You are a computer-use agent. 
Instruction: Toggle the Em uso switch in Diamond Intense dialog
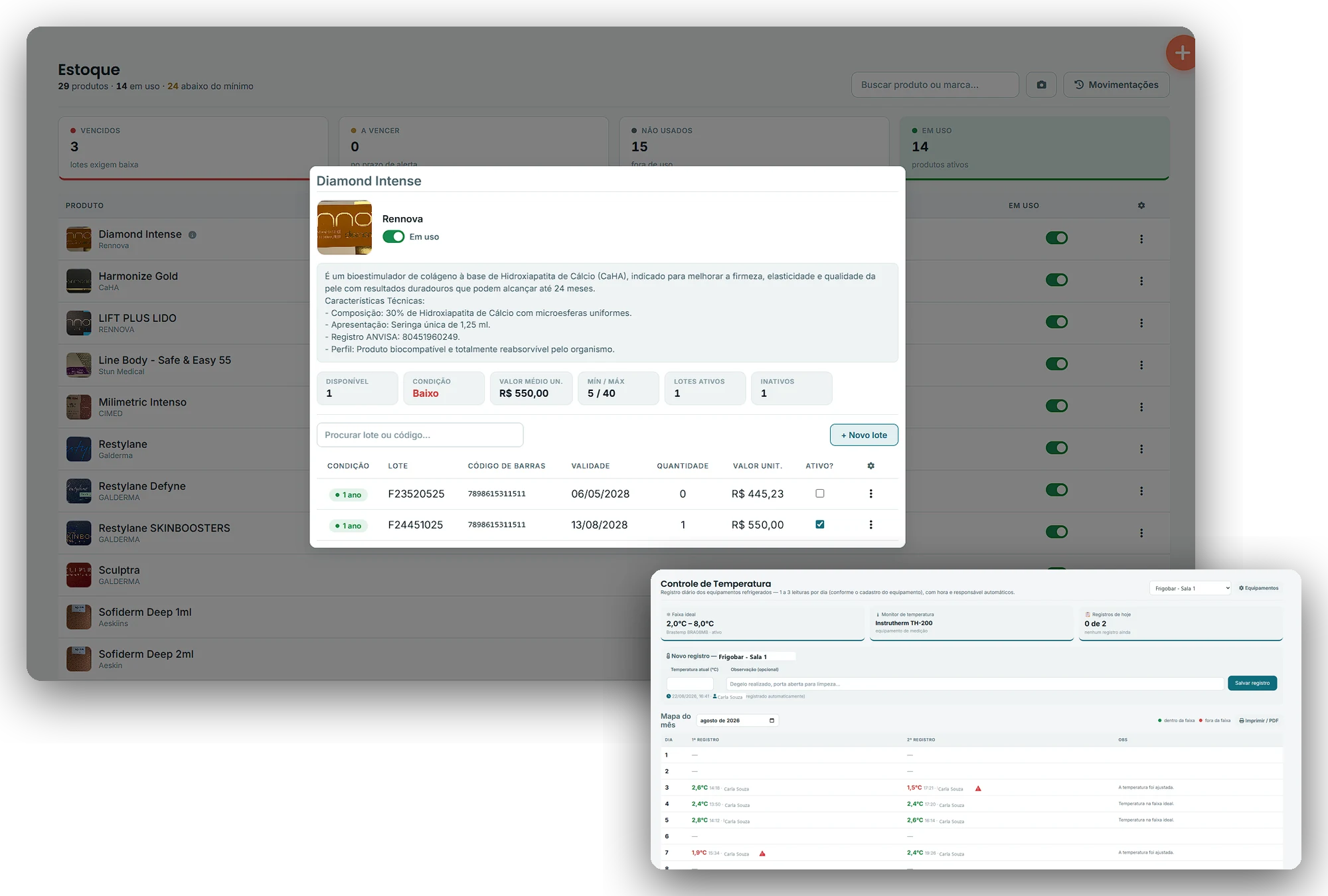point(394,237)
